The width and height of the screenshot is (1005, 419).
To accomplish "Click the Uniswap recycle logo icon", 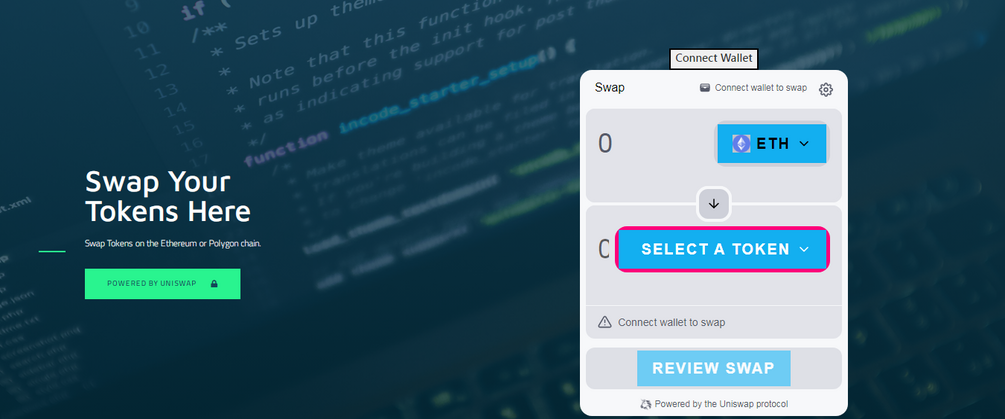I will click(645, 404).
